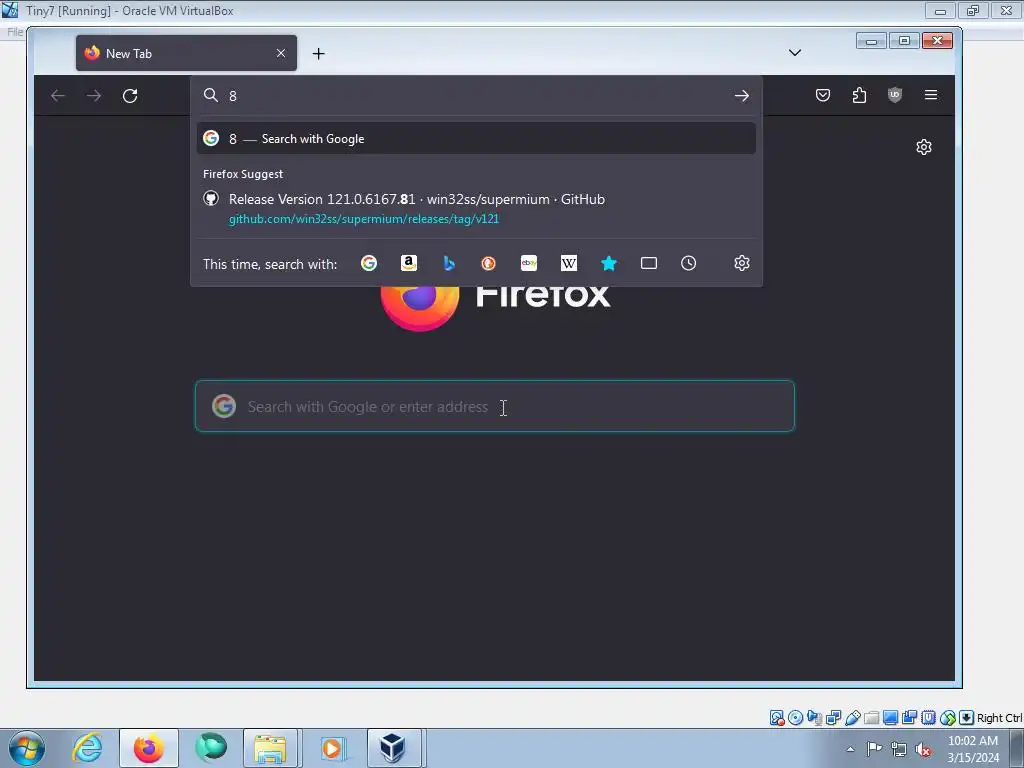Search this time with Wikipedia
The height and width of the screenshot is (768, 1024).
pos(569,263)
